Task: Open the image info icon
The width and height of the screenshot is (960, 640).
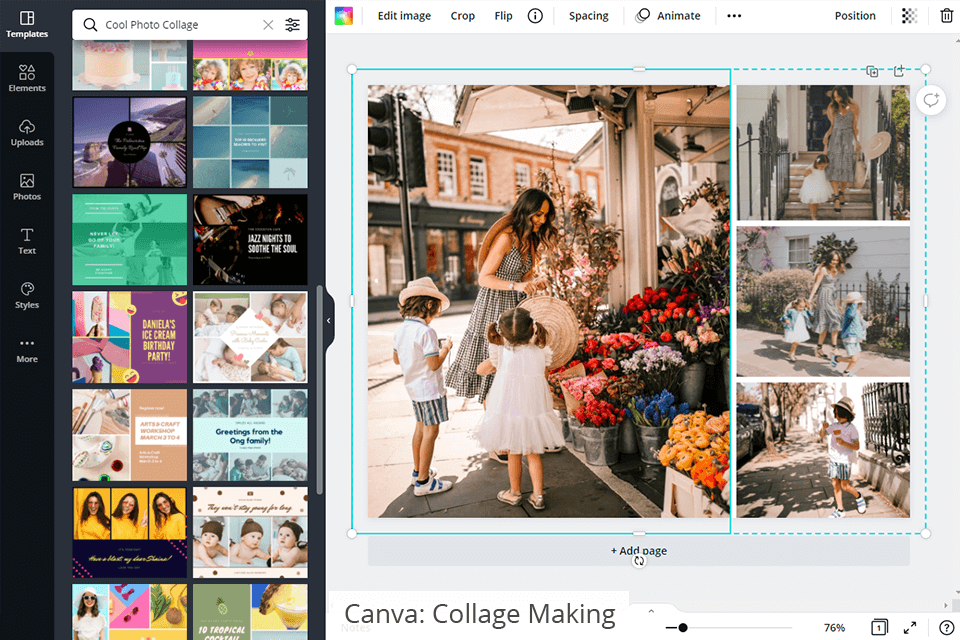Action: pyautogui.click(x=535, y=16)
